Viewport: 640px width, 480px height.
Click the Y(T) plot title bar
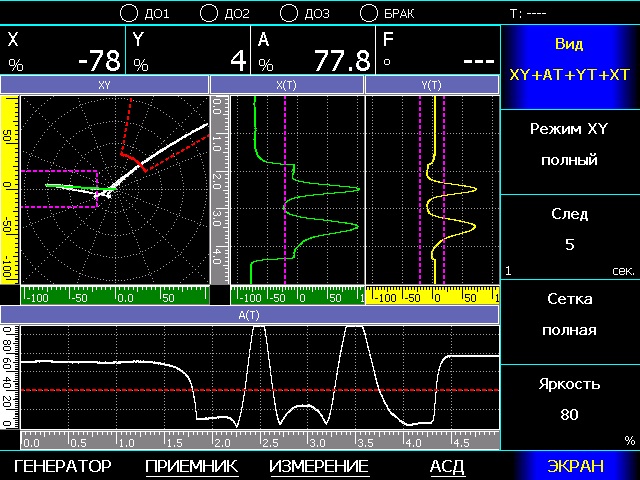(432, 86)
